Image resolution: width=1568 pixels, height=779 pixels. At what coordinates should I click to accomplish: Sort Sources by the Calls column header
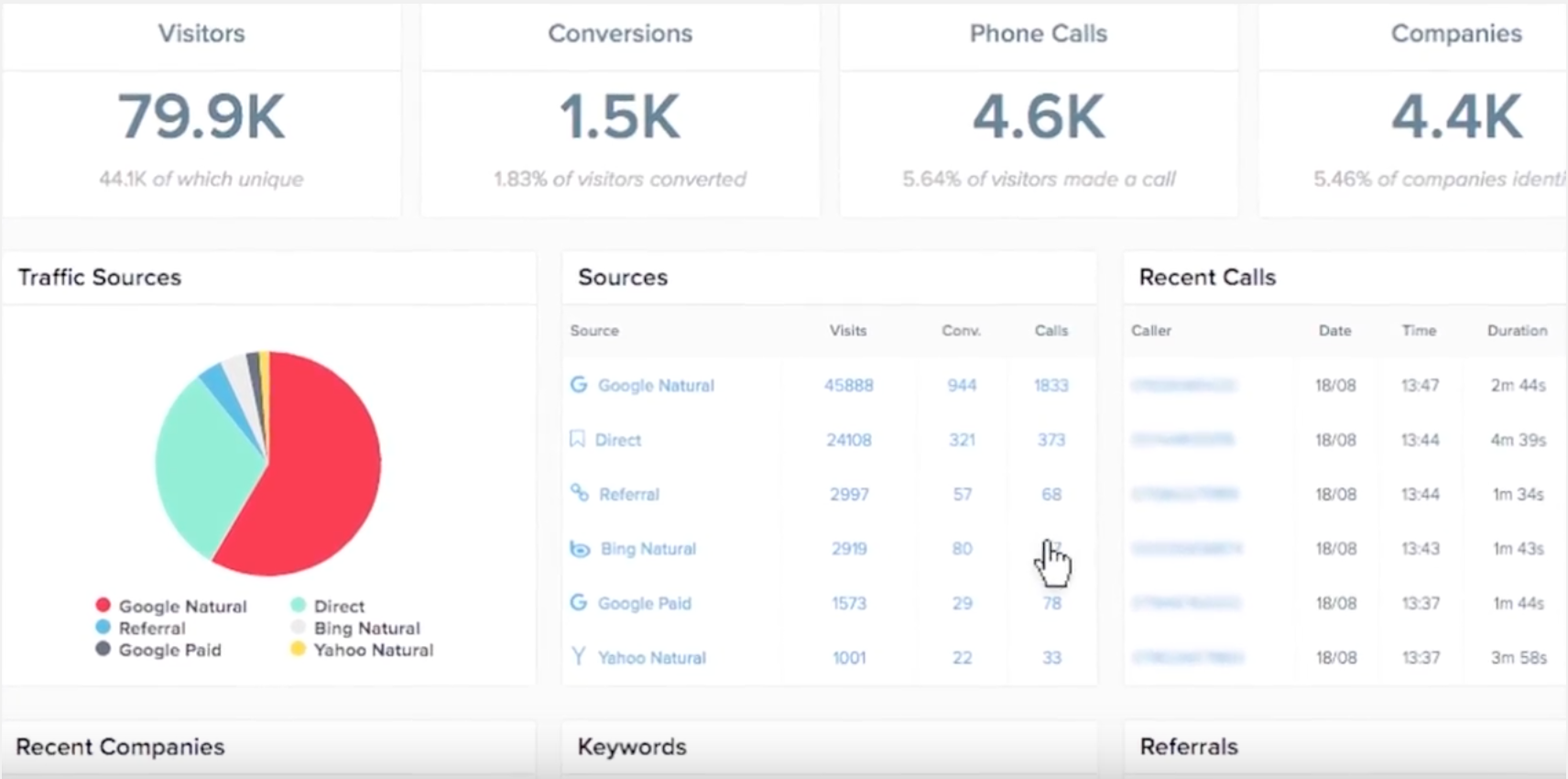[x=1051, y=331]
